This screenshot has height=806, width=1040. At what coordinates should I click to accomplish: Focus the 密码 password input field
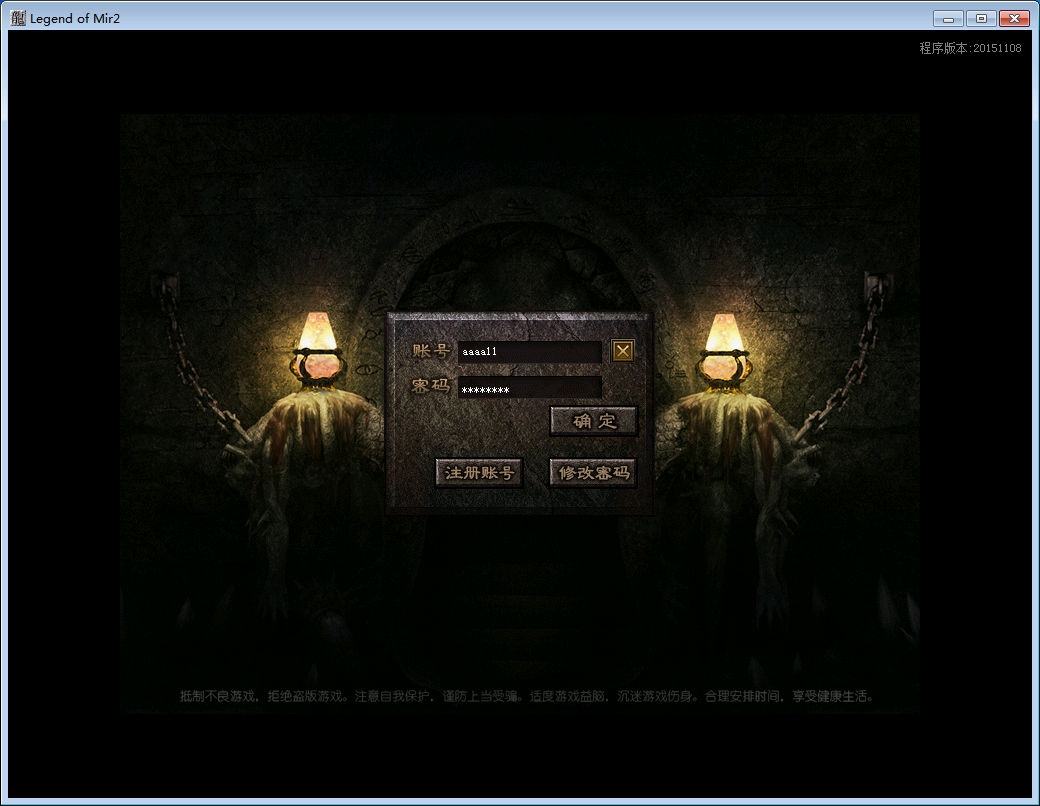point(529,388)
